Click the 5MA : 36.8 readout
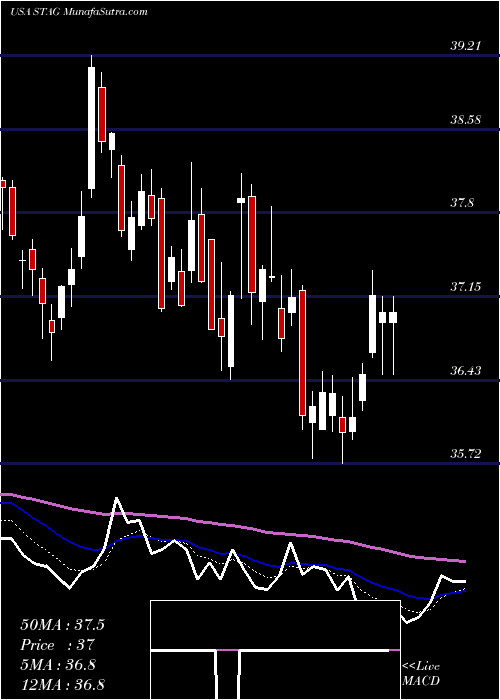 [x=58, y=665]
